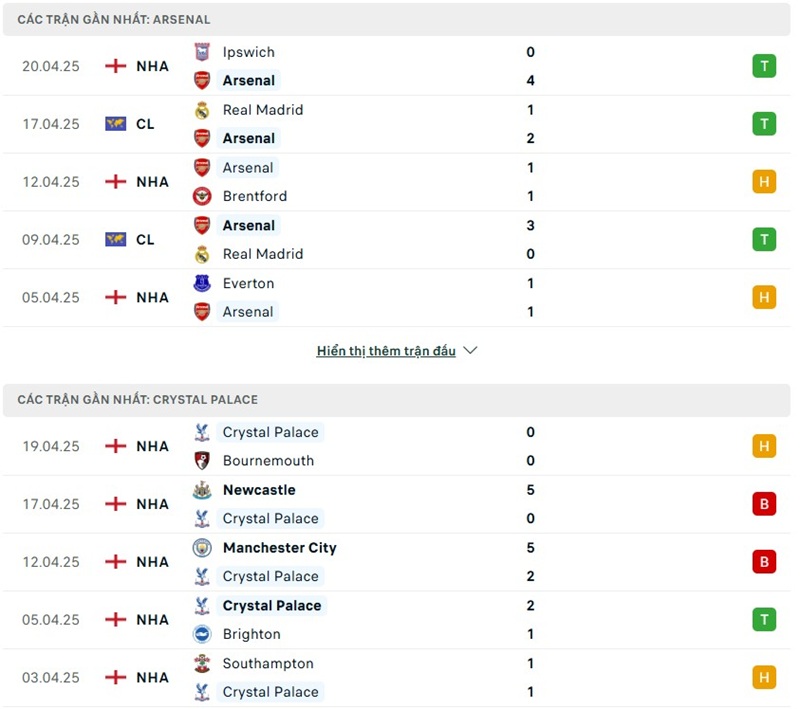Click the Brighton team crest icon
The height and width of the screenshot is (709, 800).
tap(202, 634)
